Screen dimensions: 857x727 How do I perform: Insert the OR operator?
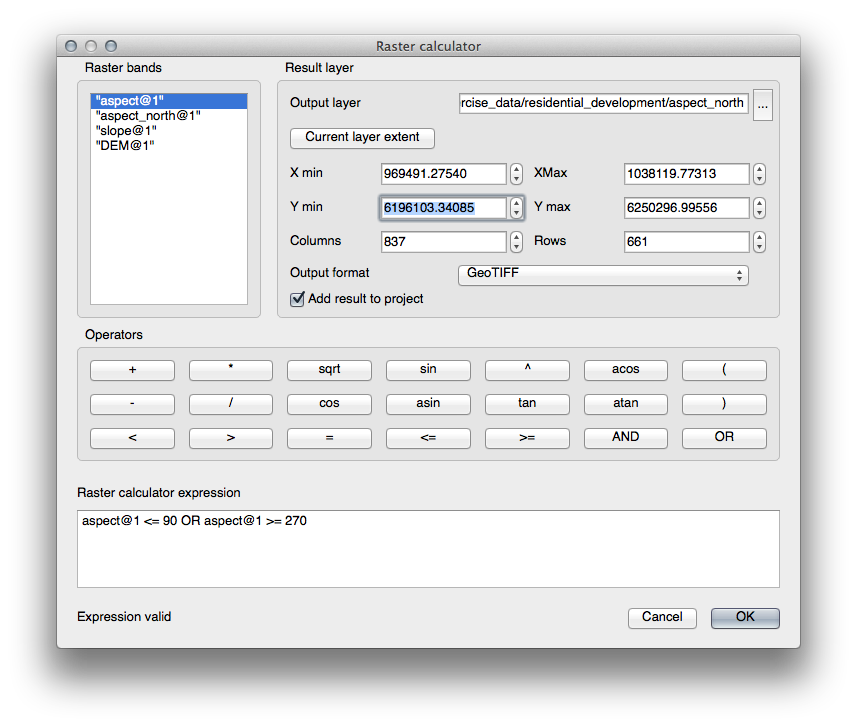(x=723, y=437)
